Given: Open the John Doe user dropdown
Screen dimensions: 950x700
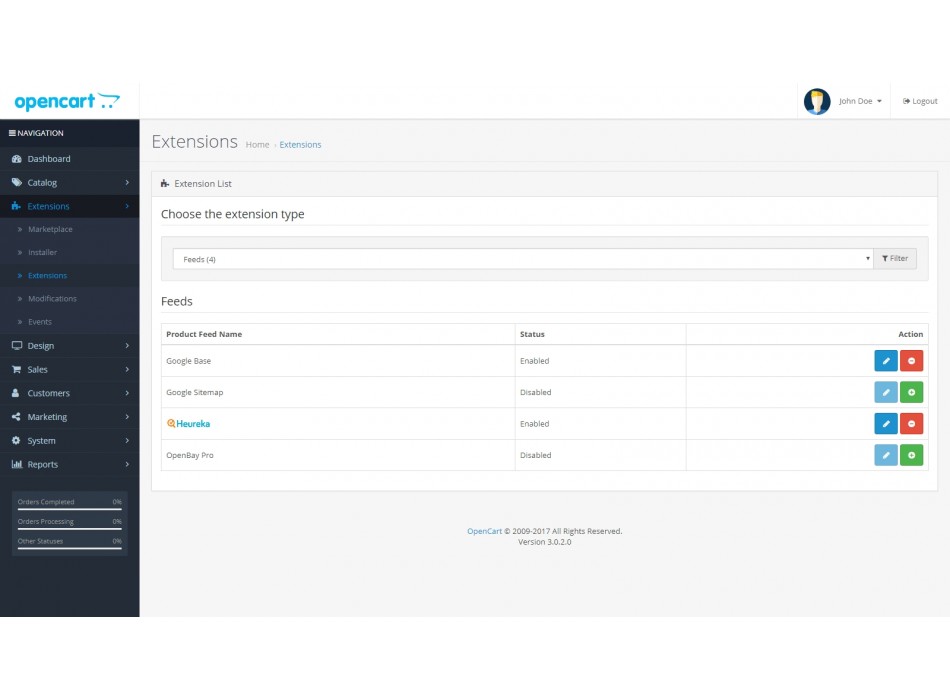Looking at the screenshot, I should point(860,101).
